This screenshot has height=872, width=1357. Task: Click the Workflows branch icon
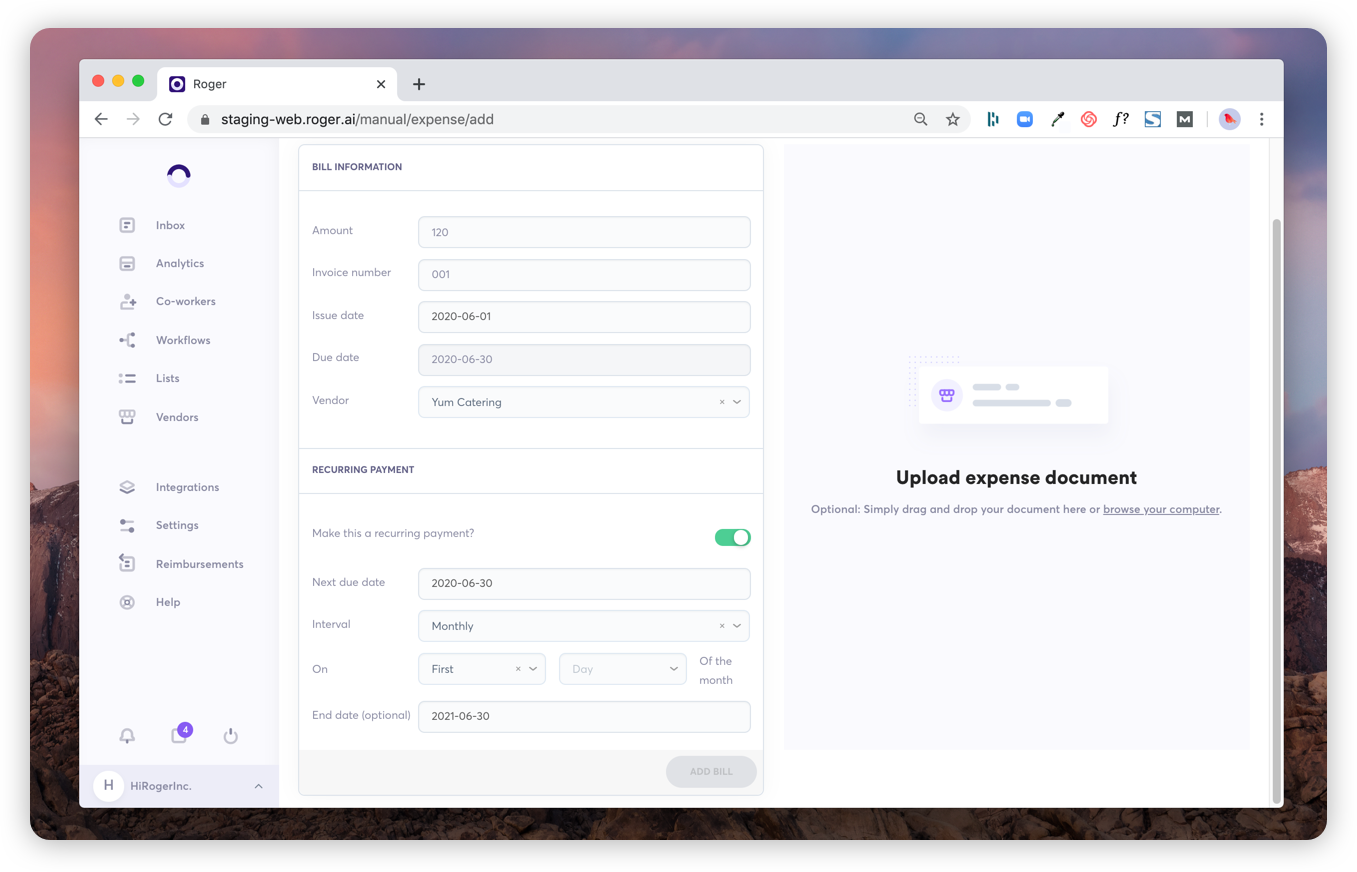tap(127, 340)
